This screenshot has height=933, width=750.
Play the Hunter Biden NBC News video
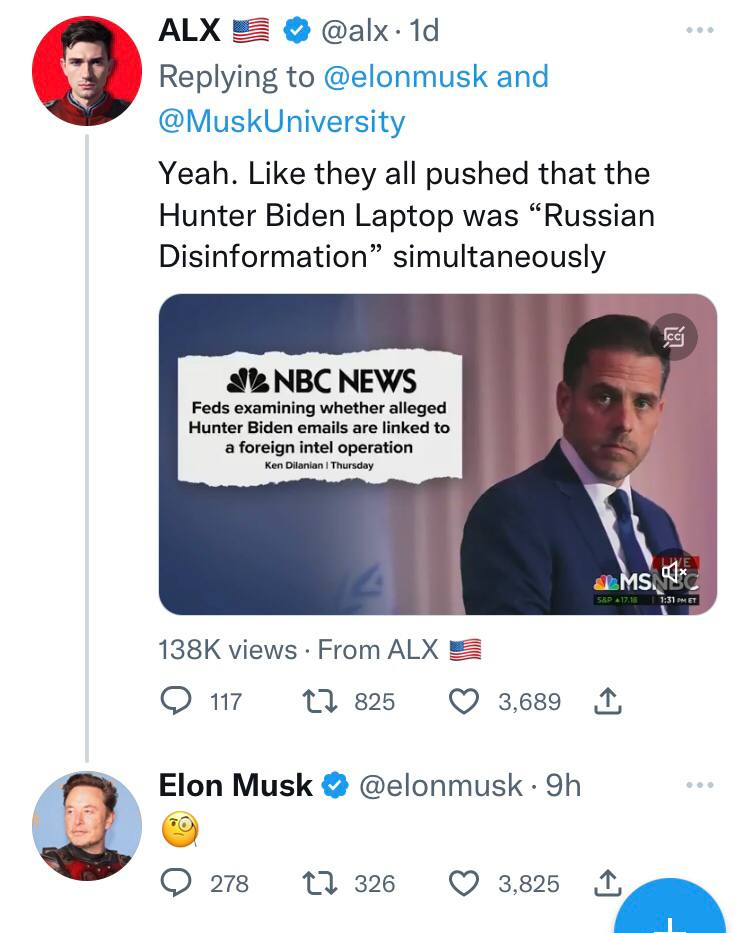pyautogui.click(x=438, y=454)
